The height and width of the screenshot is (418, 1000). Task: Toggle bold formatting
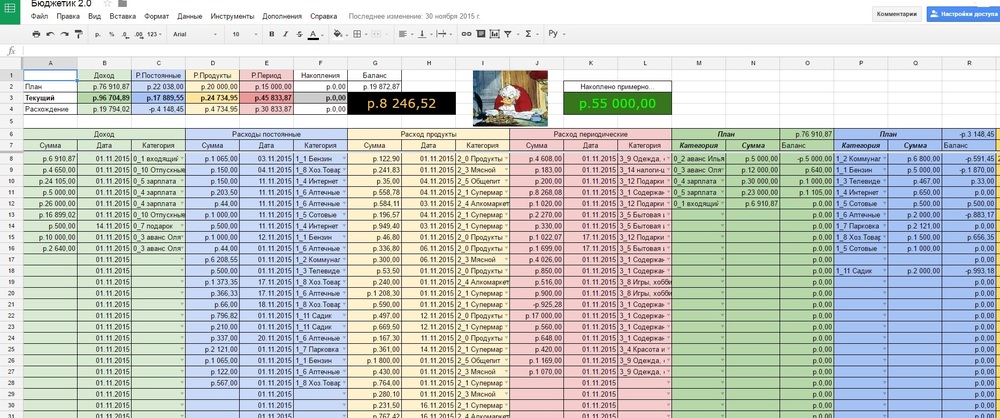[x=273, y=34]
